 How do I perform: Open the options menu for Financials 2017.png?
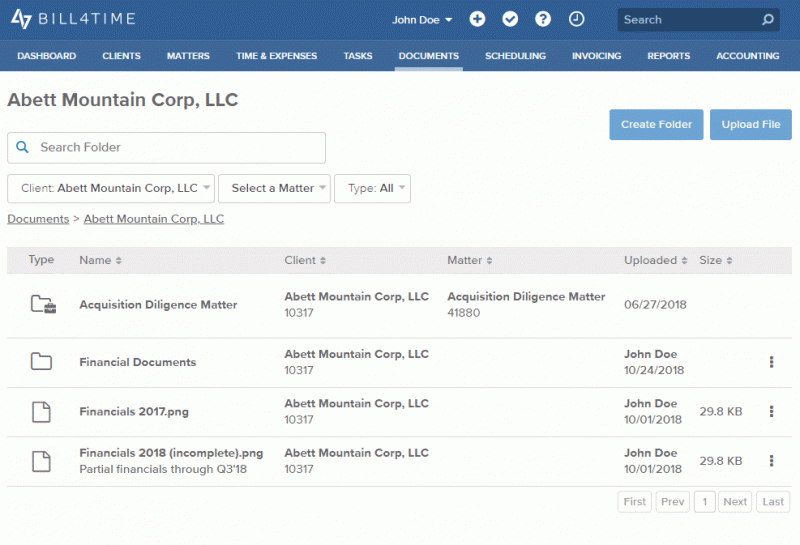tap(771, 411)
